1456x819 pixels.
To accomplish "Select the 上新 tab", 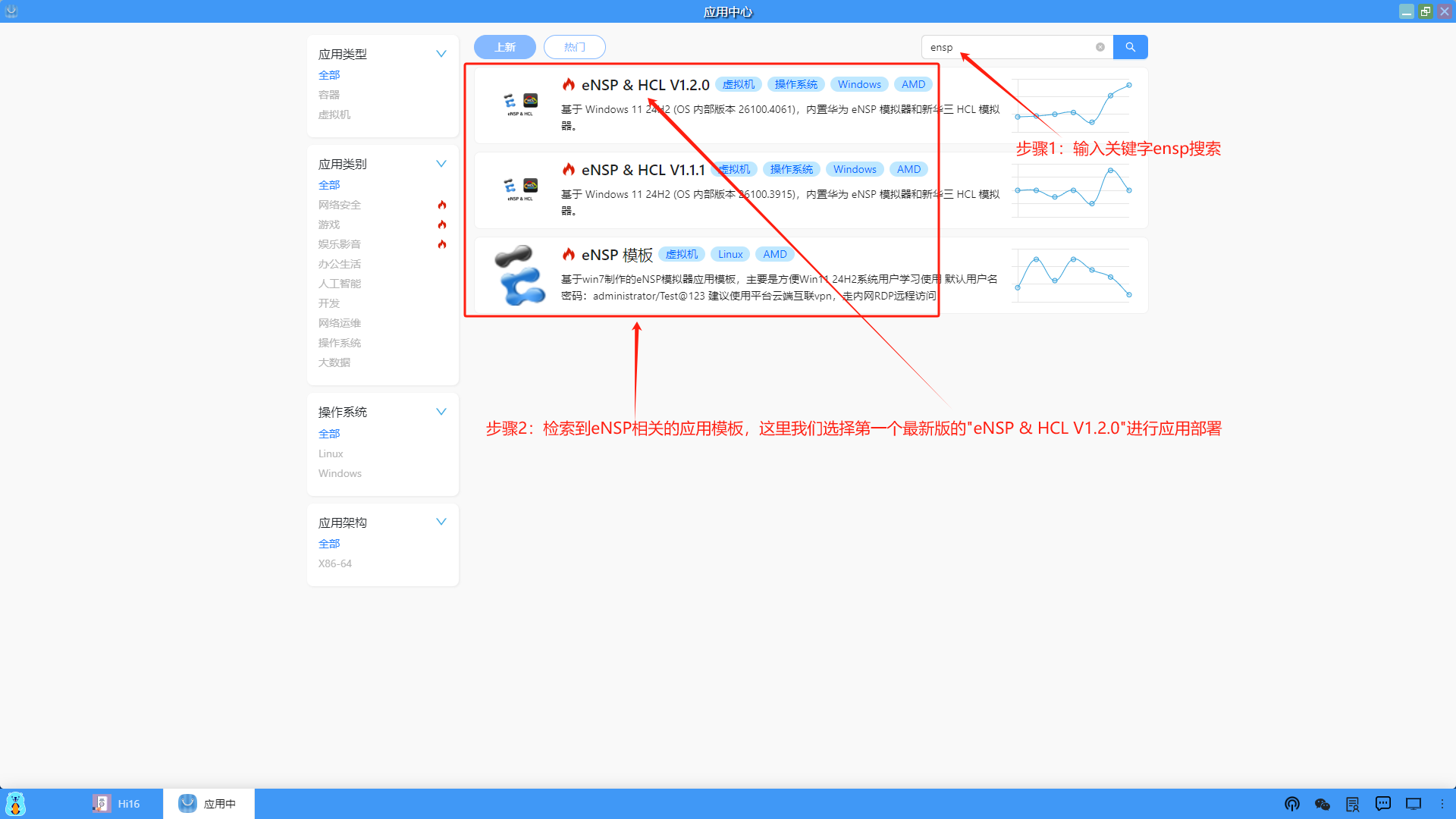I will (504, 47).
